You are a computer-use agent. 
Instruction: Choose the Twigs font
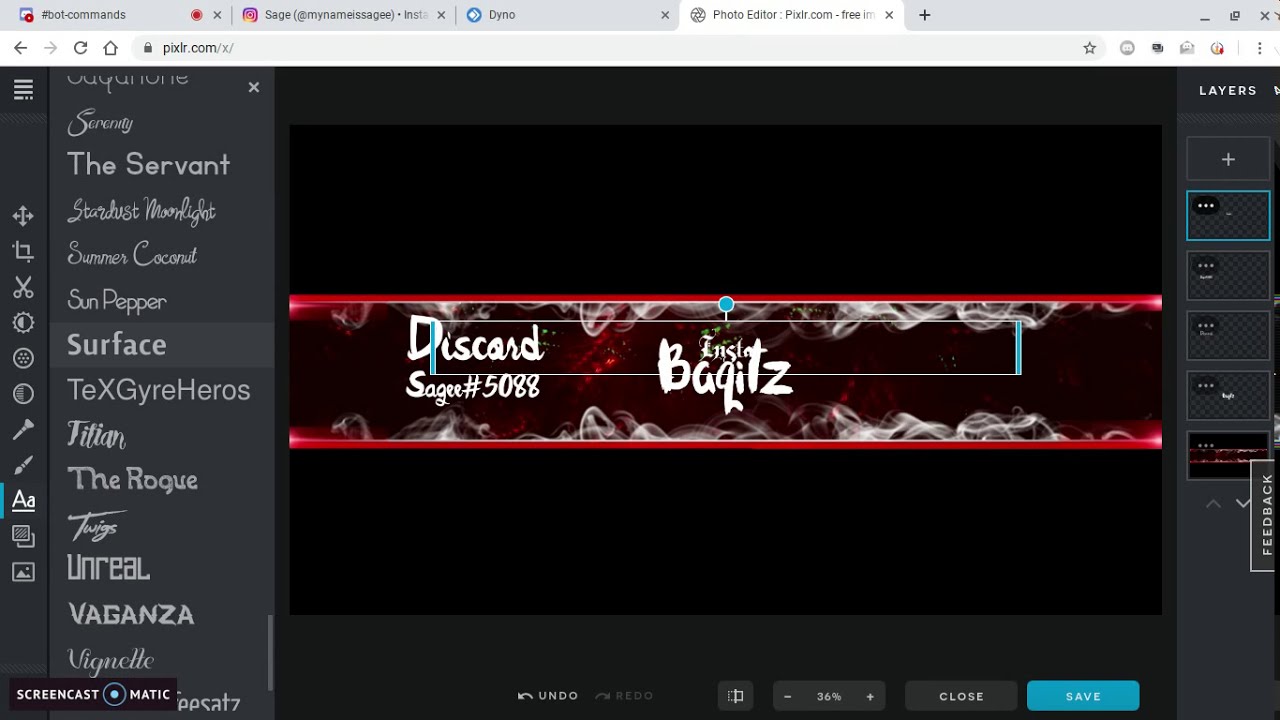(97, 525)
